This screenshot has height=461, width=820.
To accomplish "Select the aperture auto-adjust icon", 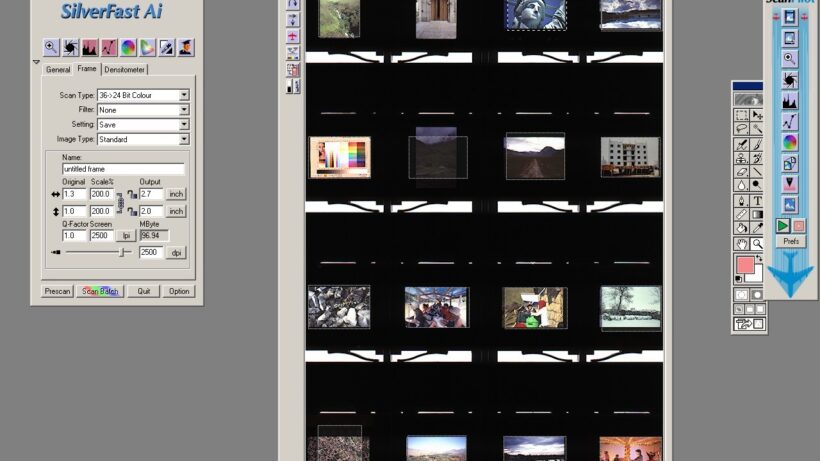I will point(70,48).
